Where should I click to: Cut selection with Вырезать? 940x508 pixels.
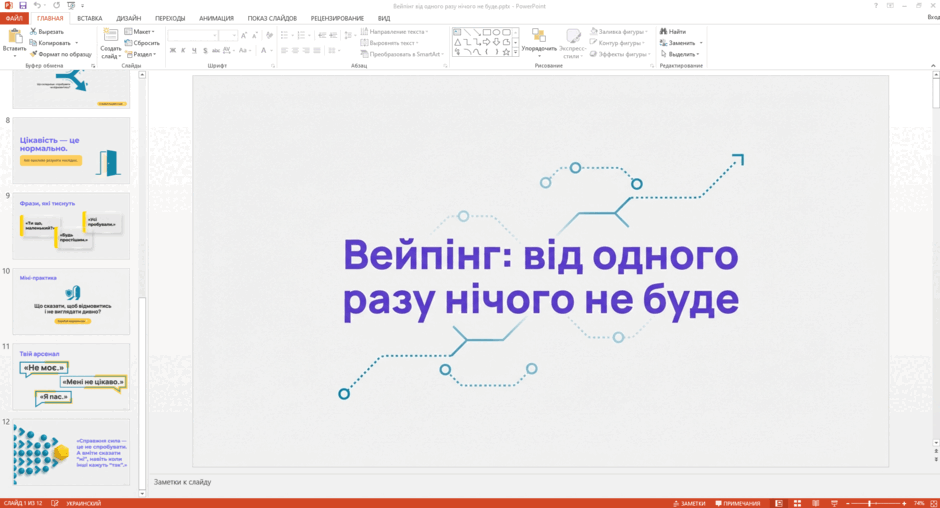[47, 31]
